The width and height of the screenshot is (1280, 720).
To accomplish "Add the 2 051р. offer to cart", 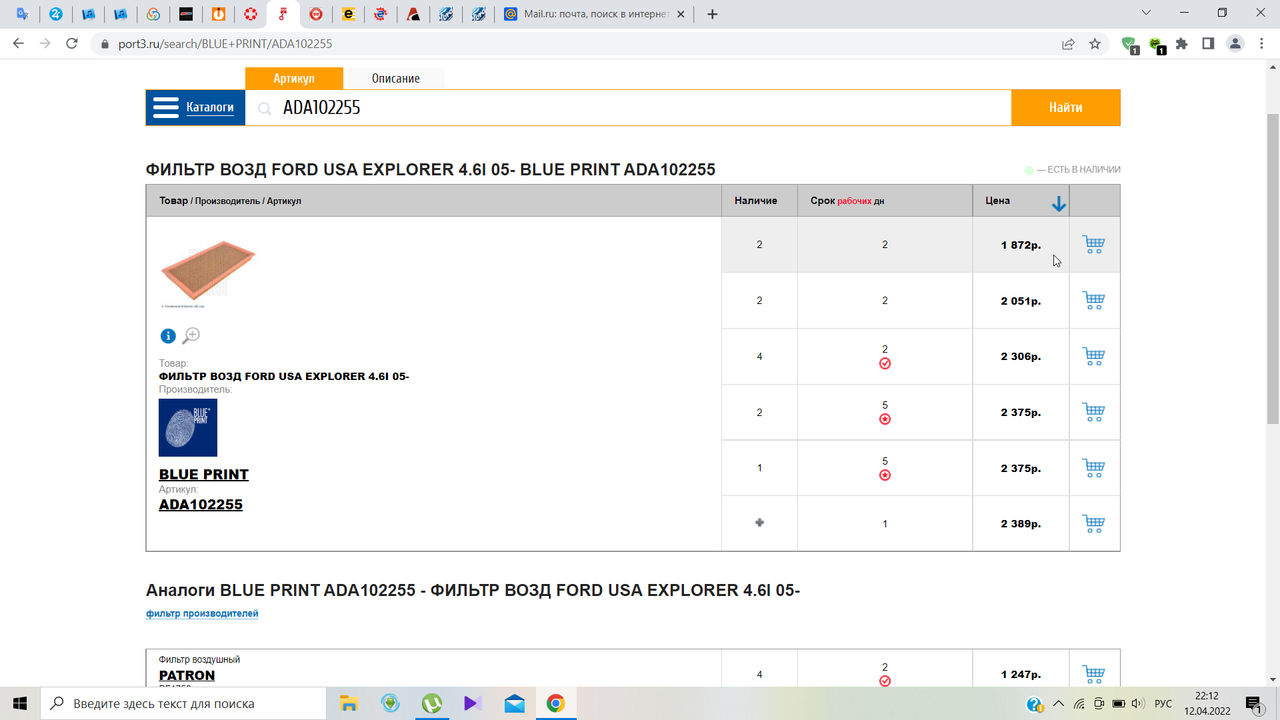I will [1094, 301].
